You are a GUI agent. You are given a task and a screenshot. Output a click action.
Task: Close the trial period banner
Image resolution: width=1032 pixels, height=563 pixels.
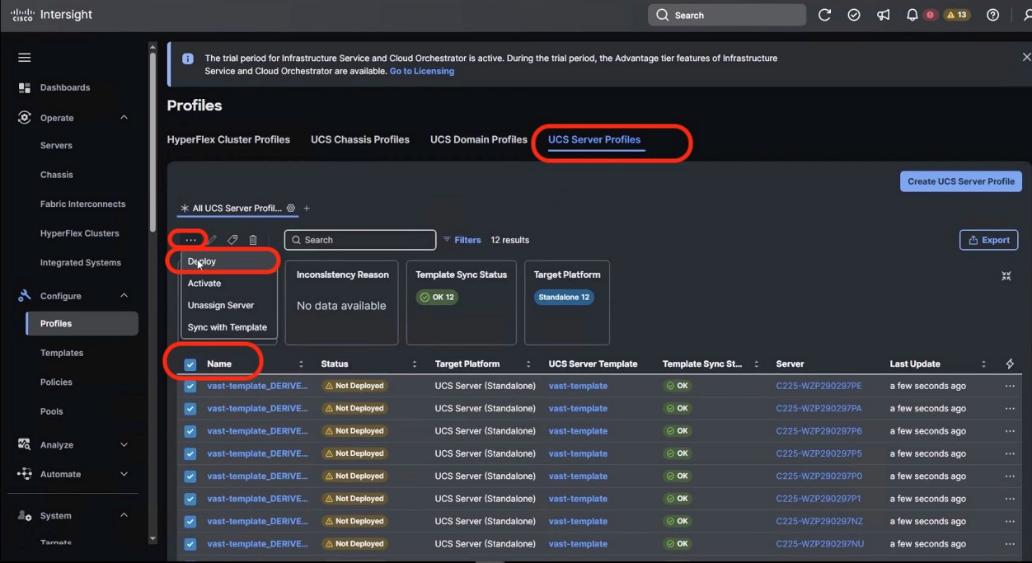click(x=1026, y=57)
